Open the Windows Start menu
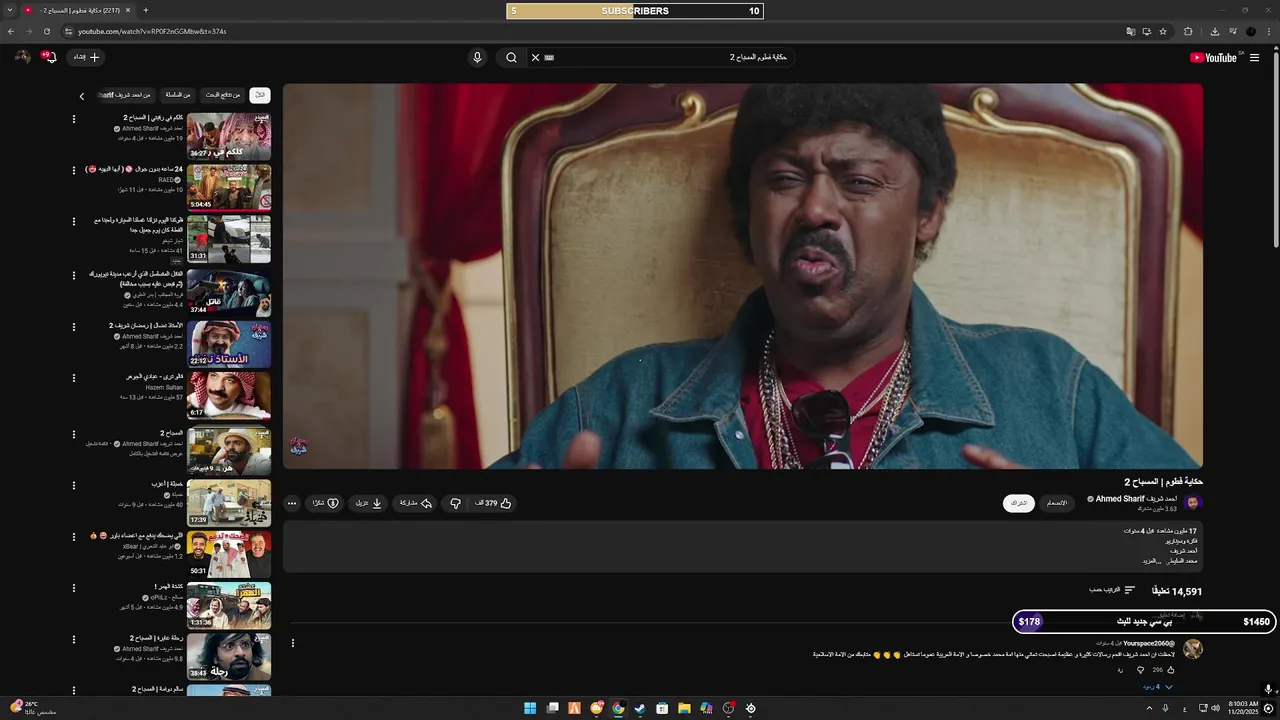Image resolution: width=1280 pixels, height=720 pixels. coord(530,708)
